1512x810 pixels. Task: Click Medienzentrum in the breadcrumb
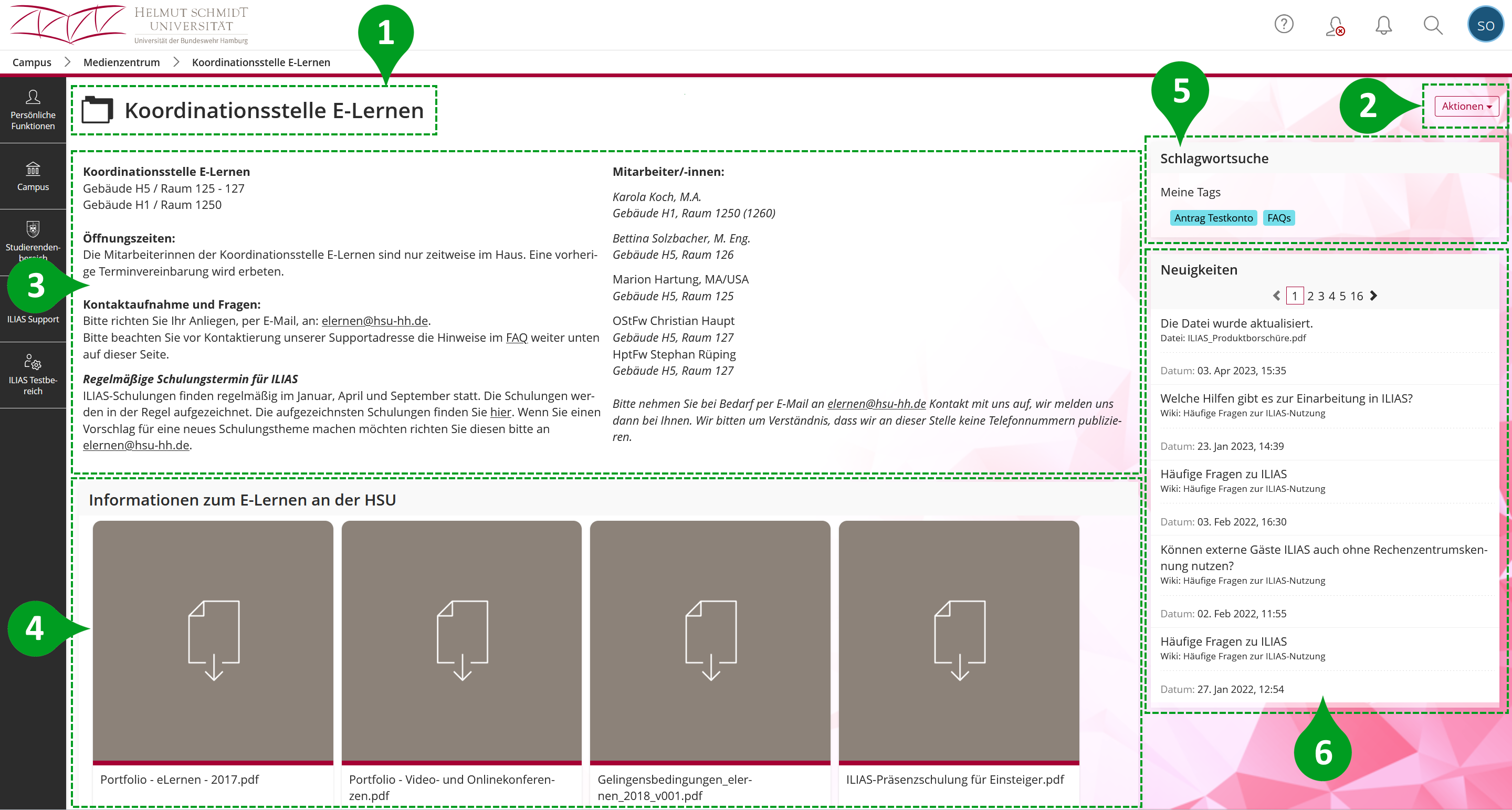click(x=121, y=62)
